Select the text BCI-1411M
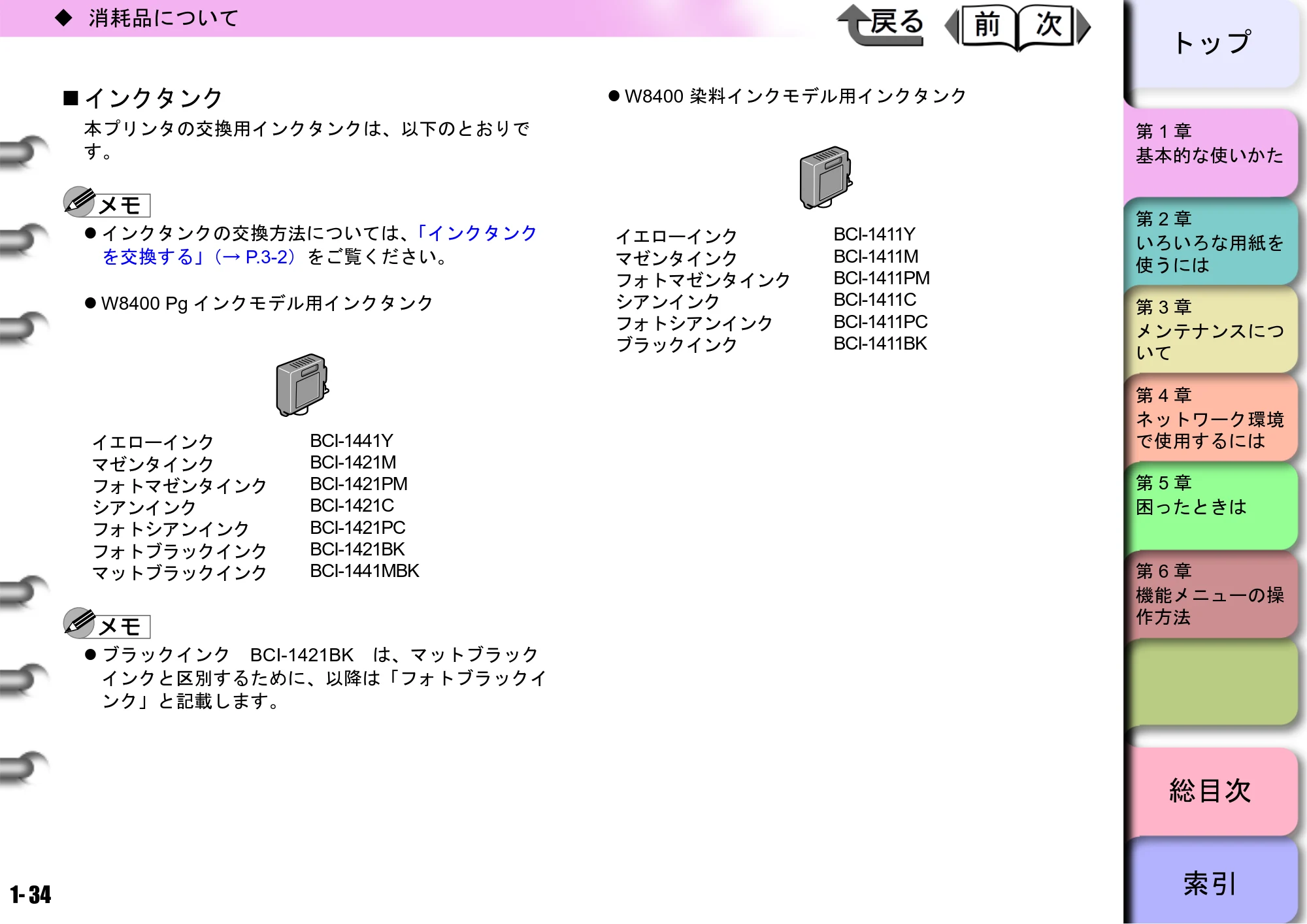Image resolution: width=1307 pixels, height=924 pixels. [876, 257]
